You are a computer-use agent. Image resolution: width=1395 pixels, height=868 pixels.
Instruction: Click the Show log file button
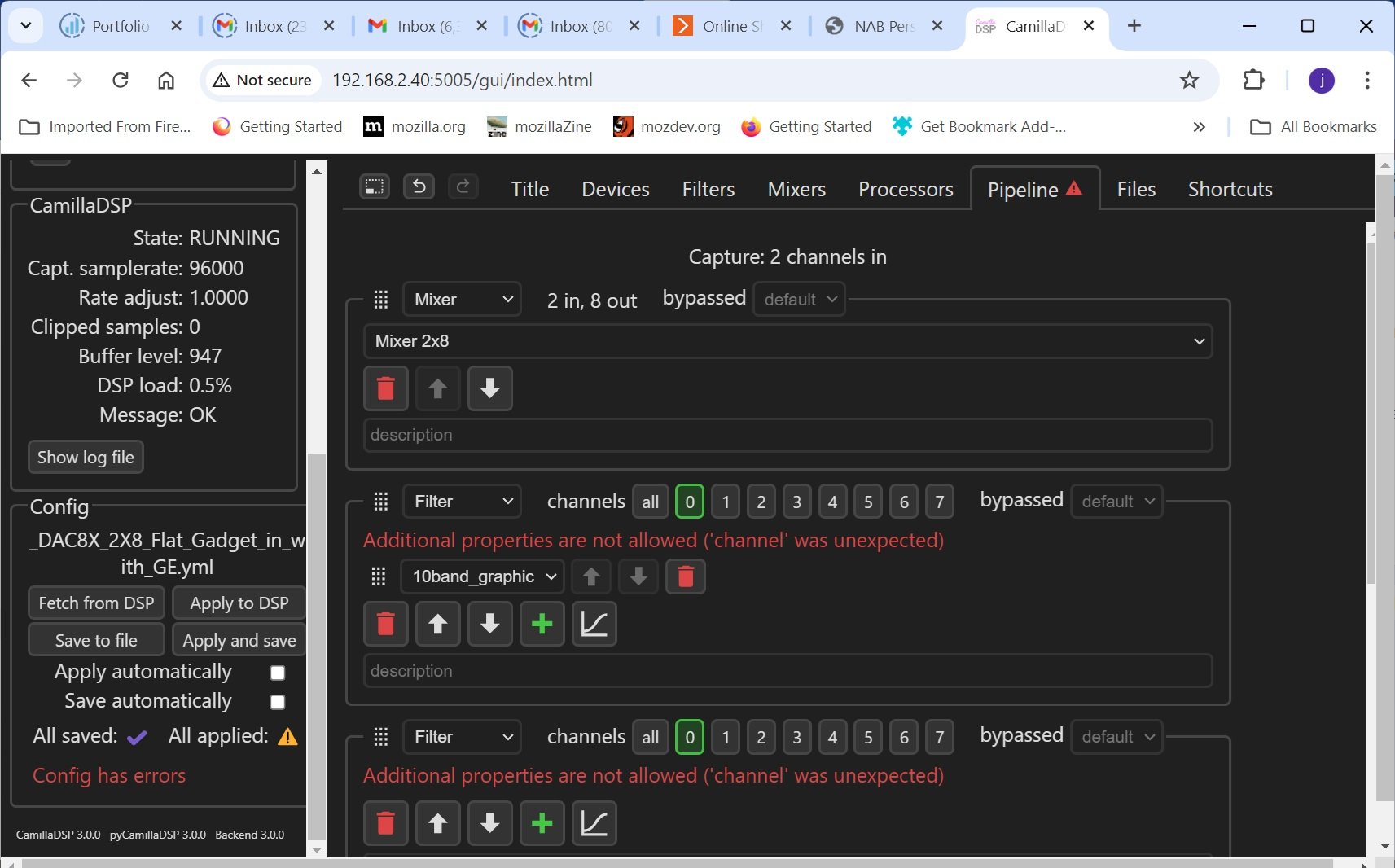pos(86,458)
